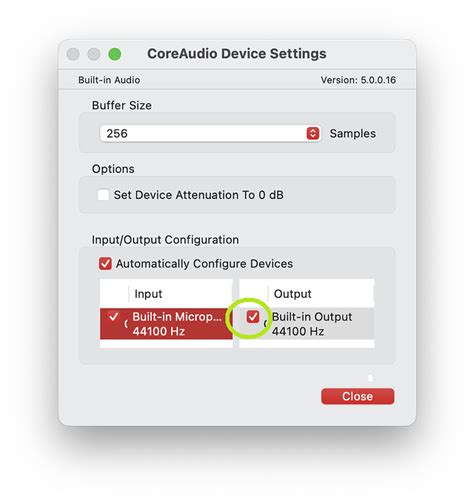
Task: Enable Set Device Attenuation To 0 dB checkbox
Action: tap(103, 195)
